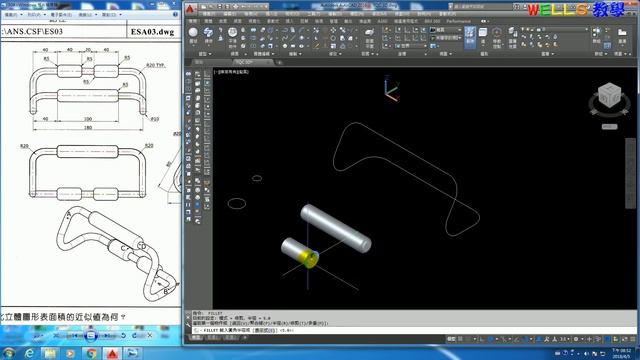Switch to the BIM 360 ribbon tab

click(x=432, y=21)
